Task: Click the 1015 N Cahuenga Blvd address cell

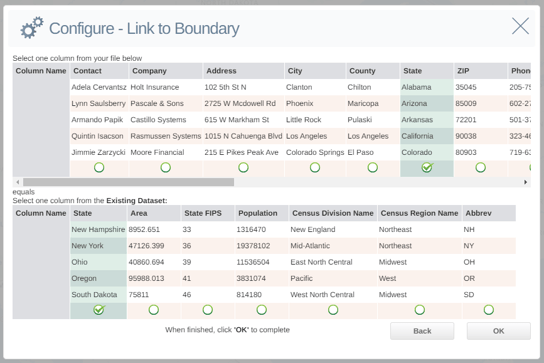Action: (244, 136)
